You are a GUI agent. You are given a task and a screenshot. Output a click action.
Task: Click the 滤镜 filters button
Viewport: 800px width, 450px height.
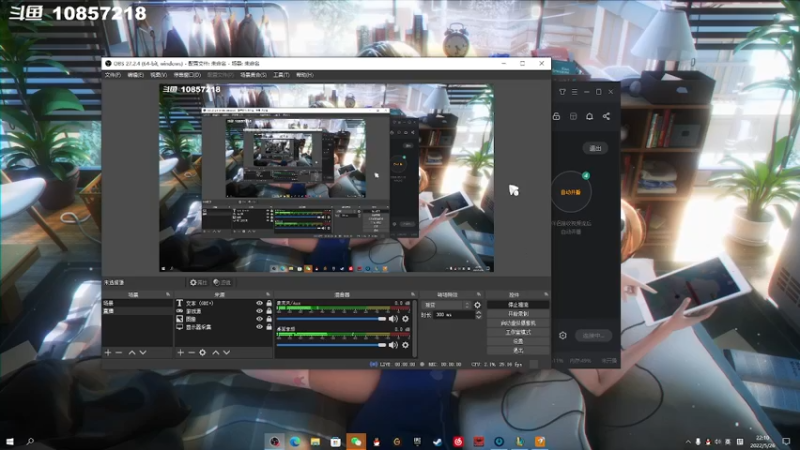[x=222, y=282]
